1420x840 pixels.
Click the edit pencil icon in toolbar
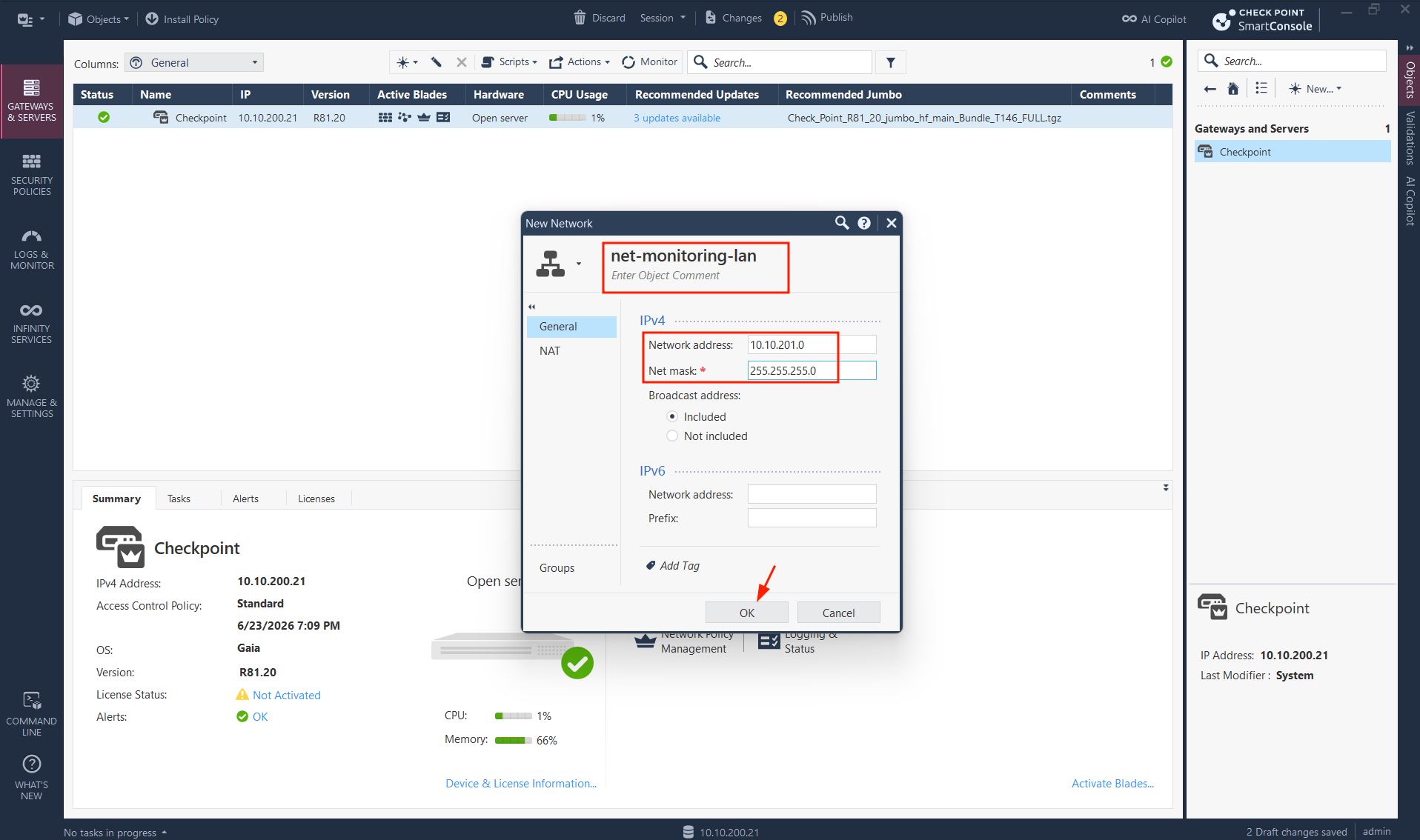(x=437, y=62)
